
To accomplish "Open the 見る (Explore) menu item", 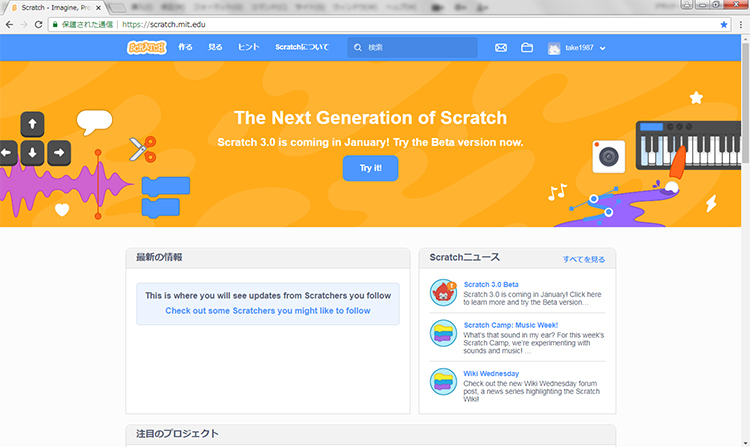I will [x=215, y=47].
